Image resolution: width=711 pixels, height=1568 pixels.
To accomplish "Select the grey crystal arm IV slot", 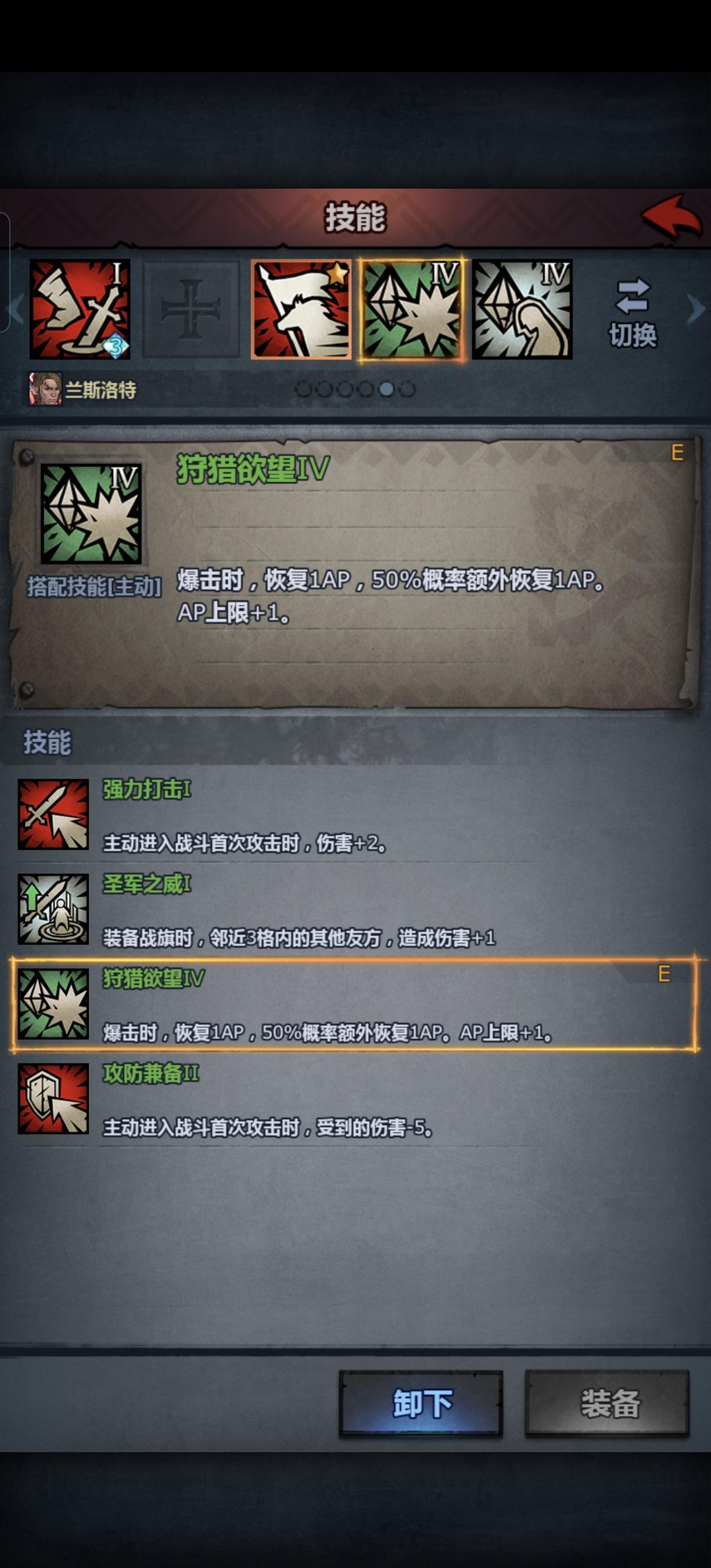I will click(522, 309).
